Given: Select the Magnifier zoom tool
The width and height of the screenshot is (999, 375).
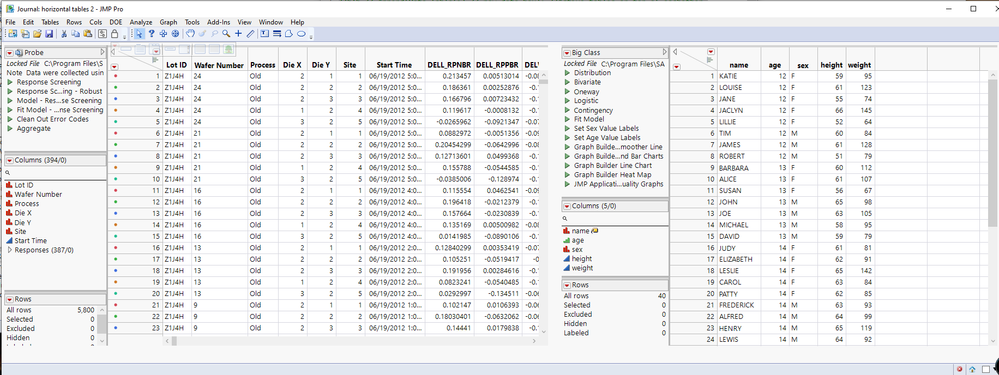Looking at the screenshot, I should click(226, 34).
